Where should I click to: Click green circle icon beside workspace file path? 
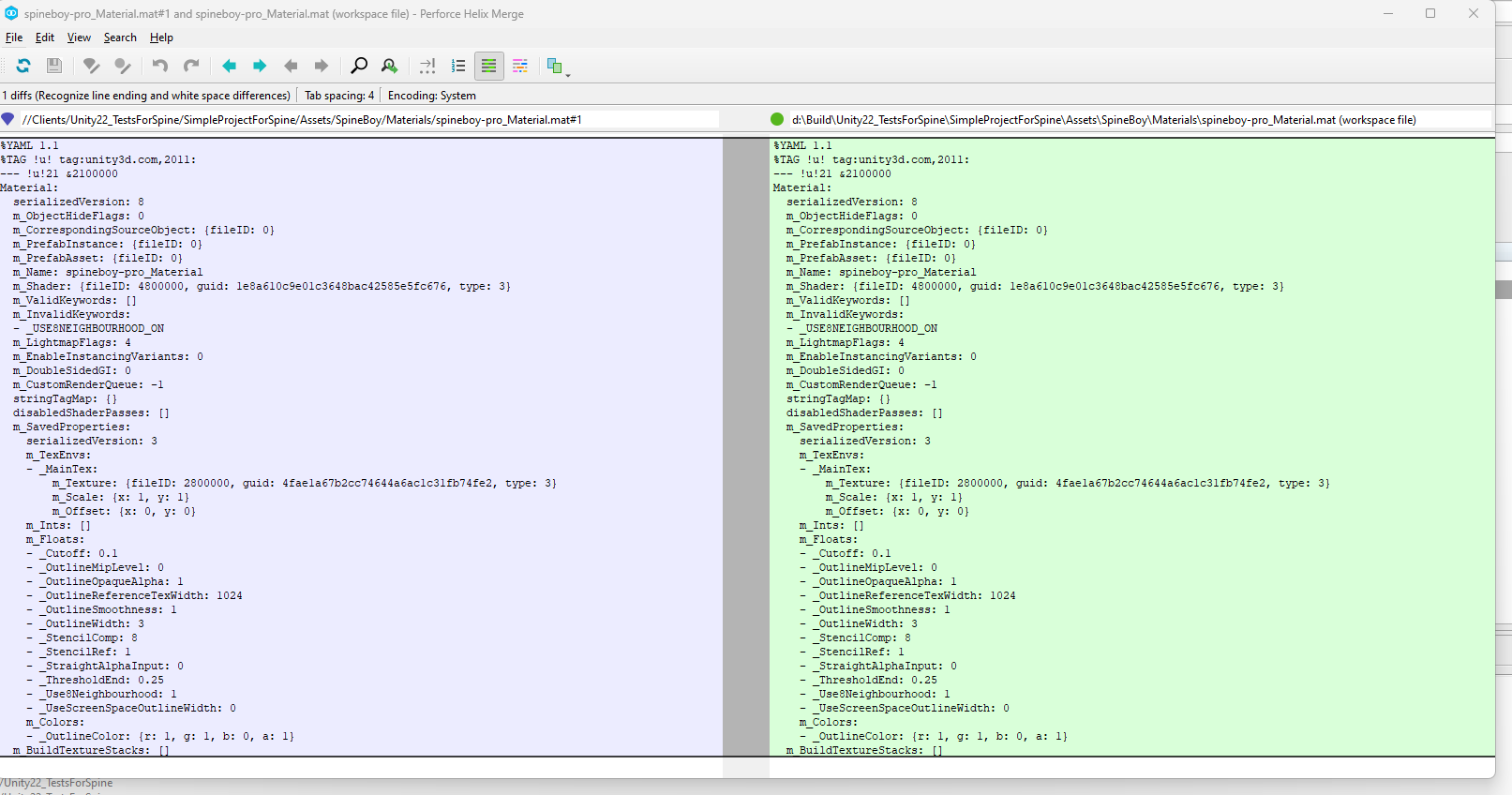tap(777, 119)
